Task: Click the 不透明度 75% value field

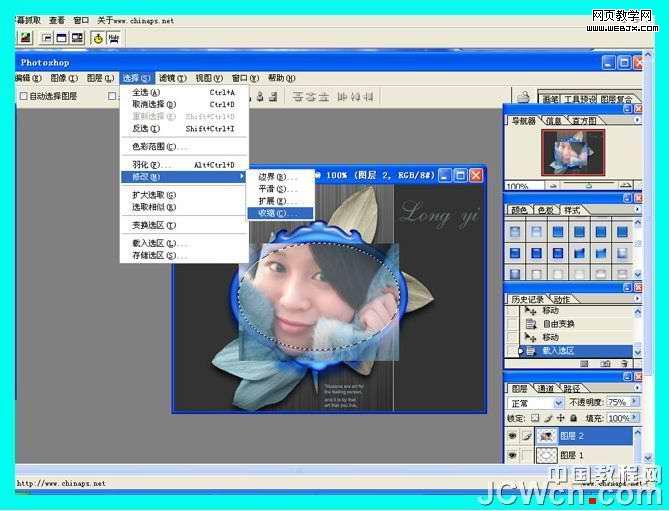Action: pyautogui.click(x=618, y=402)
